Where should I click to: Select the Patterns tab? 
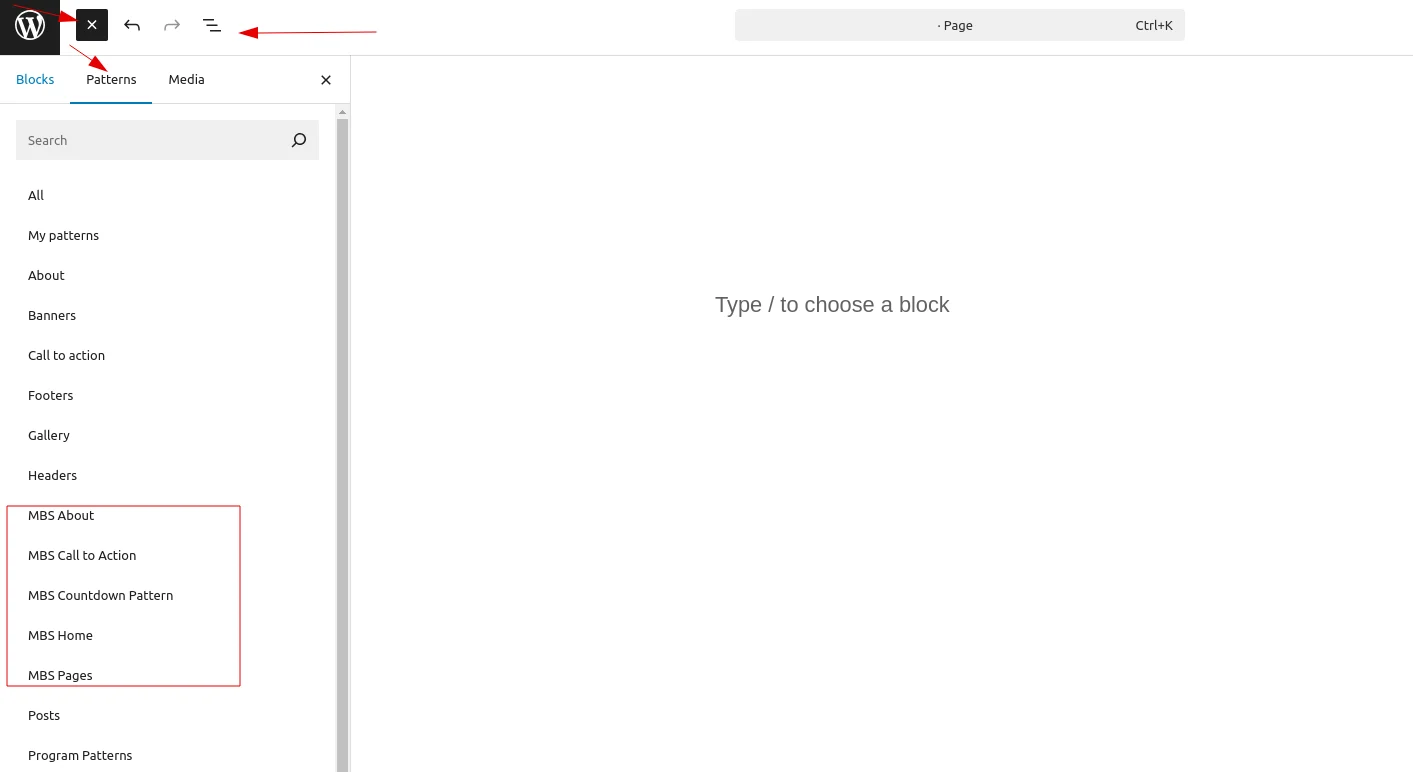coord(111,80)
